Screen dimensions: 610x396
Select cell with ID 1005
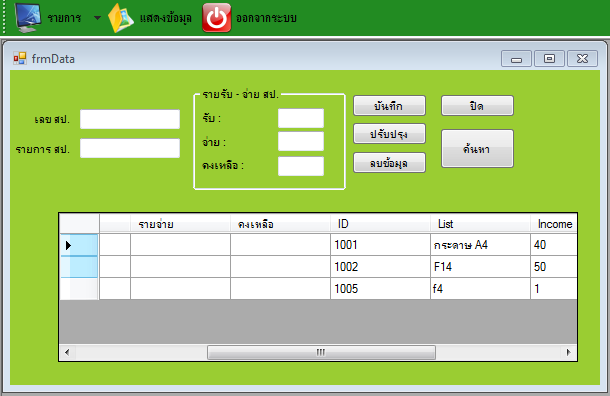(380, 289)
